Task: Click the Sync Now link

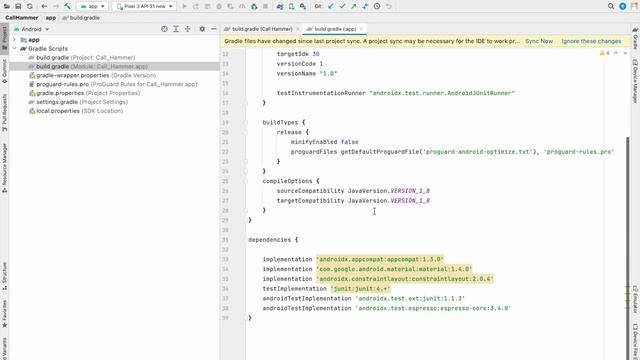Action: [x=539, y=41]
